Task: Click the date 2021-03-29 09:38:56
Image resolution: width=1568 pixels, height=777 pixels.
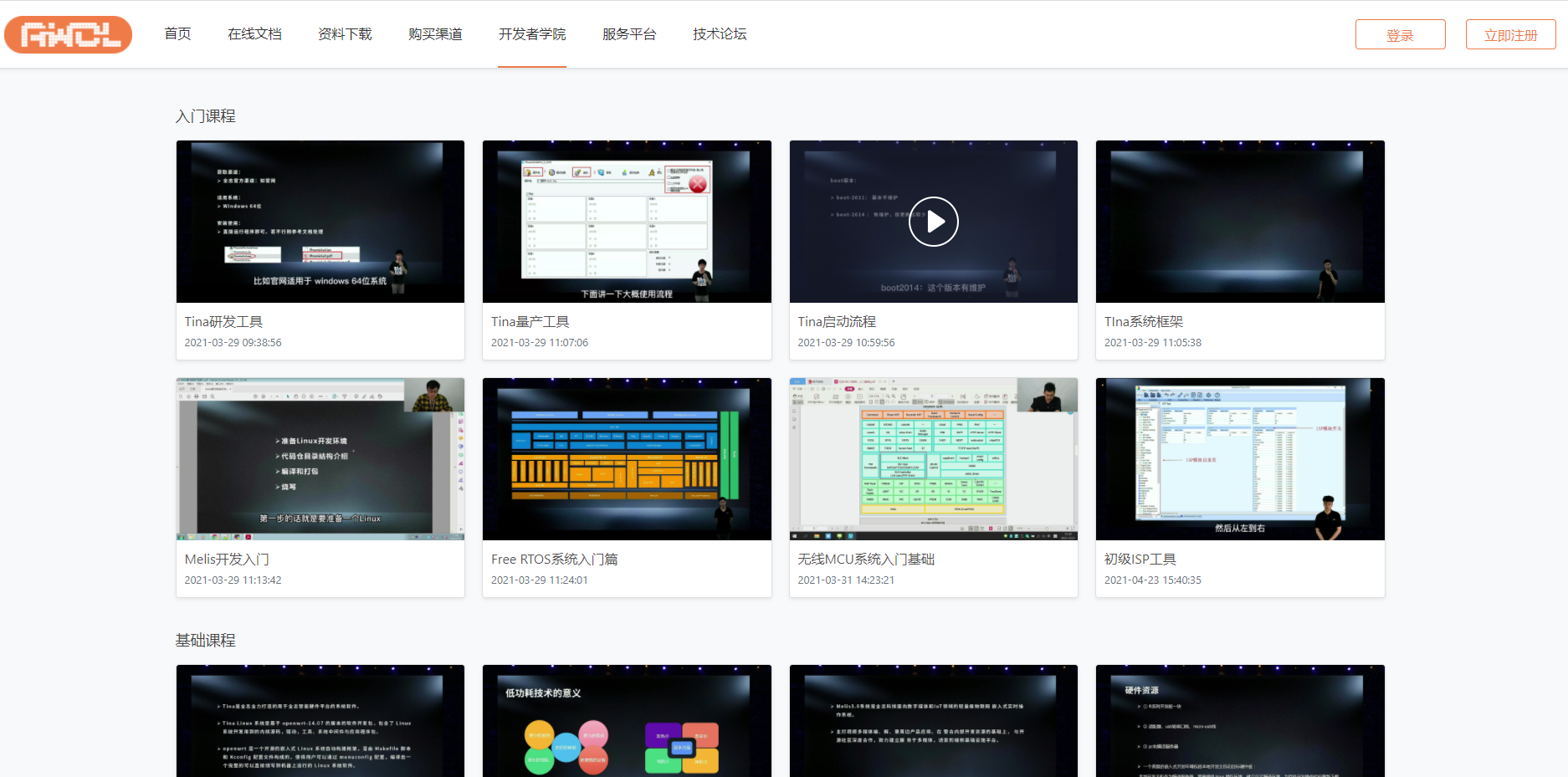Action: 233,343
